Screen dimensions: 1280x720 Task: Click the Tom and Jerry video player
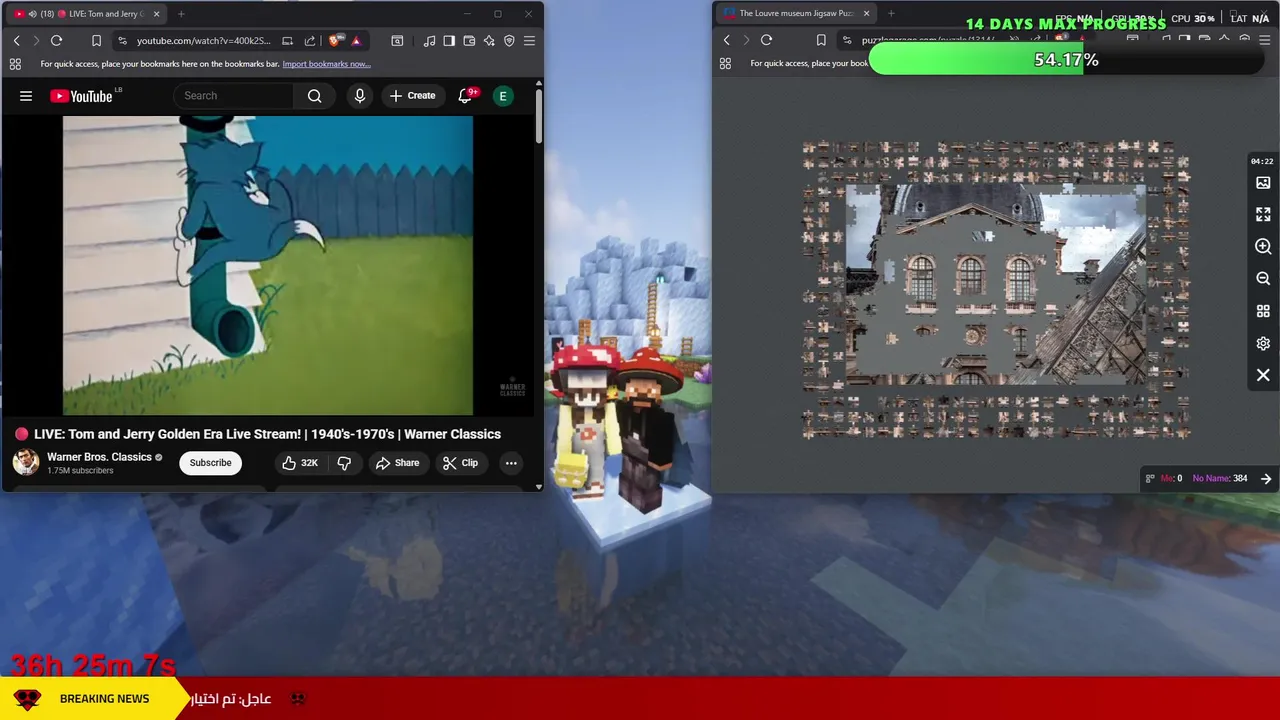point(268,265)
